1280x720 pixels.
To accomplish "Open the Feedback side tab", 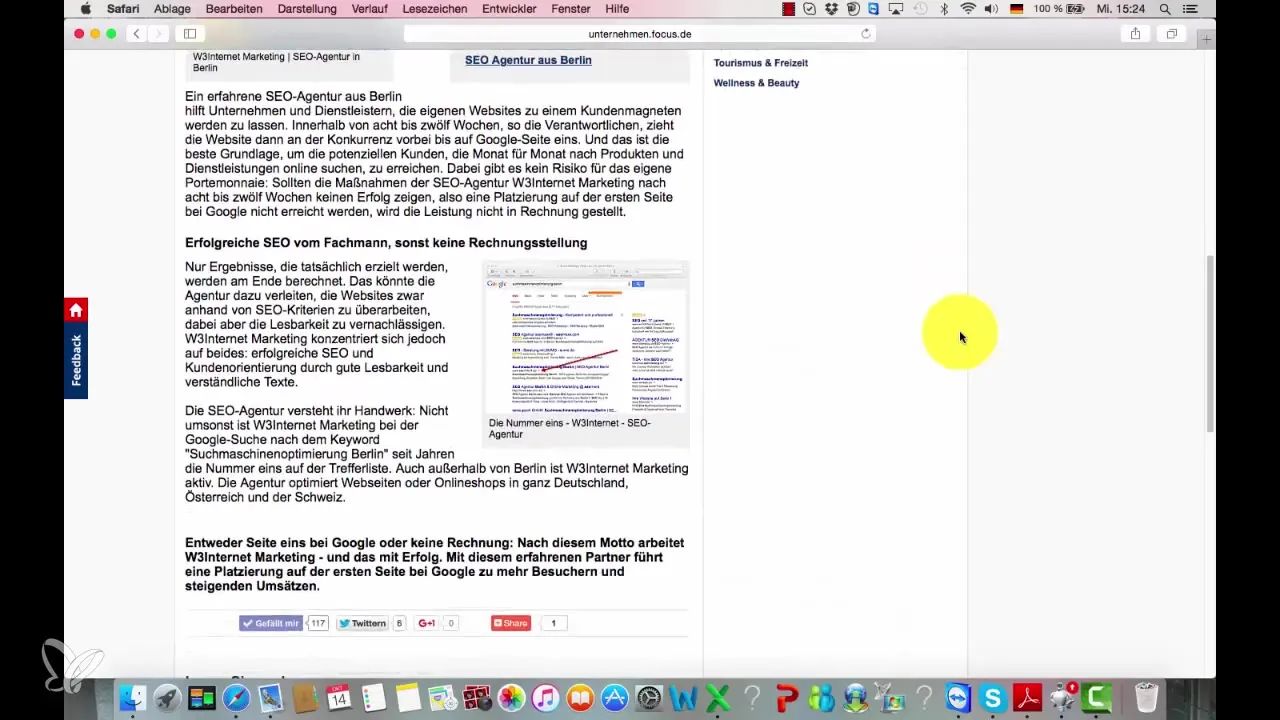I will click(x=76, y=361).
